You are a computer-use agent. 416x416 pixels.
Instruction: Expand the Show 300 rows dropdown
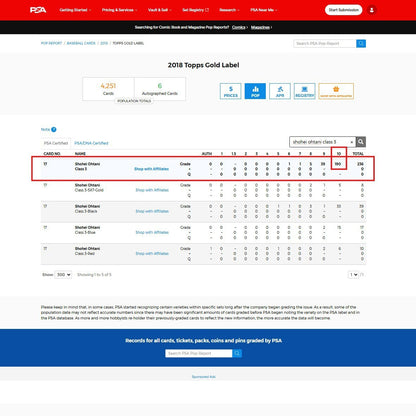(63, 275)
